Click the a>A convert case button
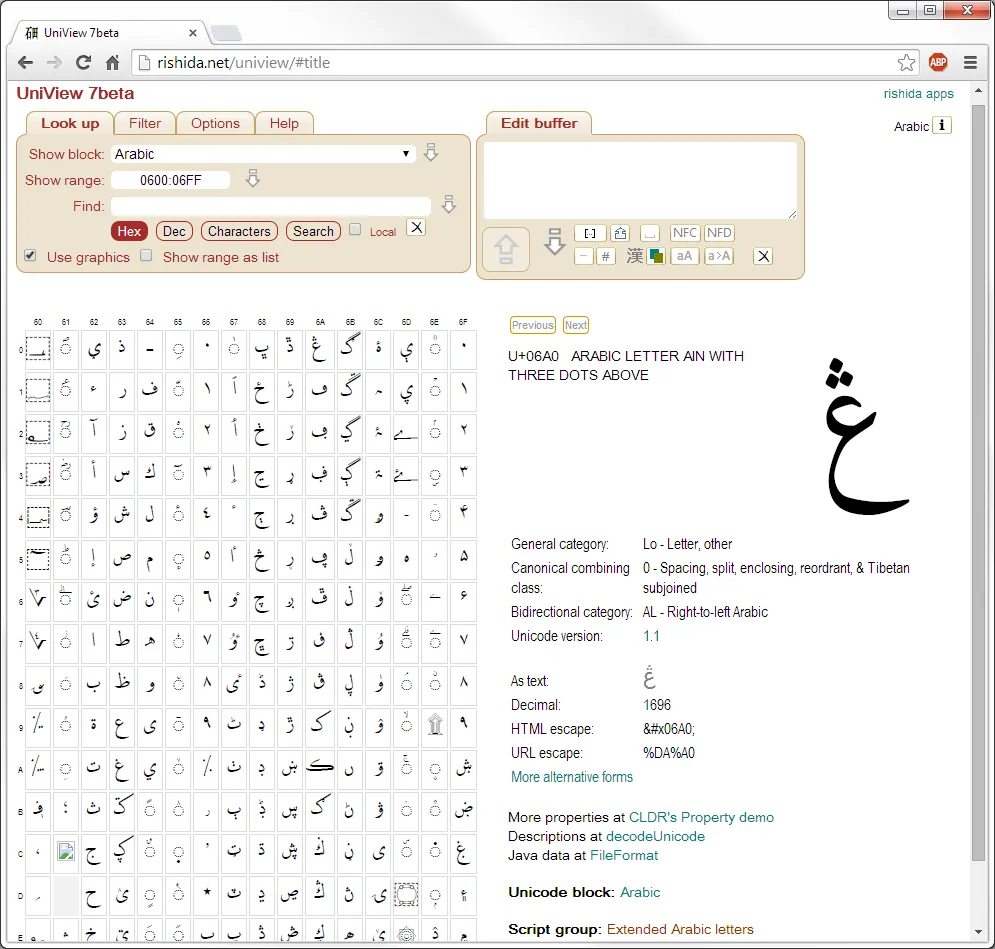995x949 pixels. pos(719,256)
